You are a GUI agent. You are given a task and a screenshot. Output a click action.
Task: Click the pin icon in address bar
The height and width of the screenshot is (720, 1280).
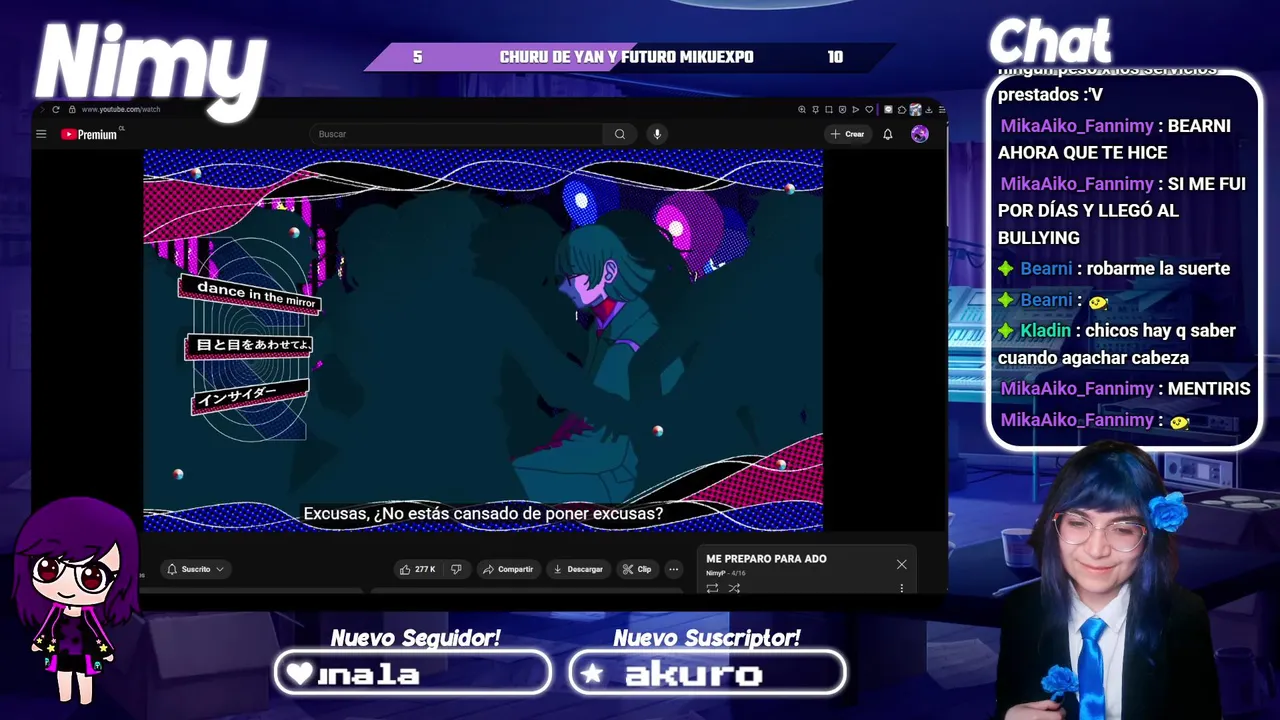(x=816, y=109)
